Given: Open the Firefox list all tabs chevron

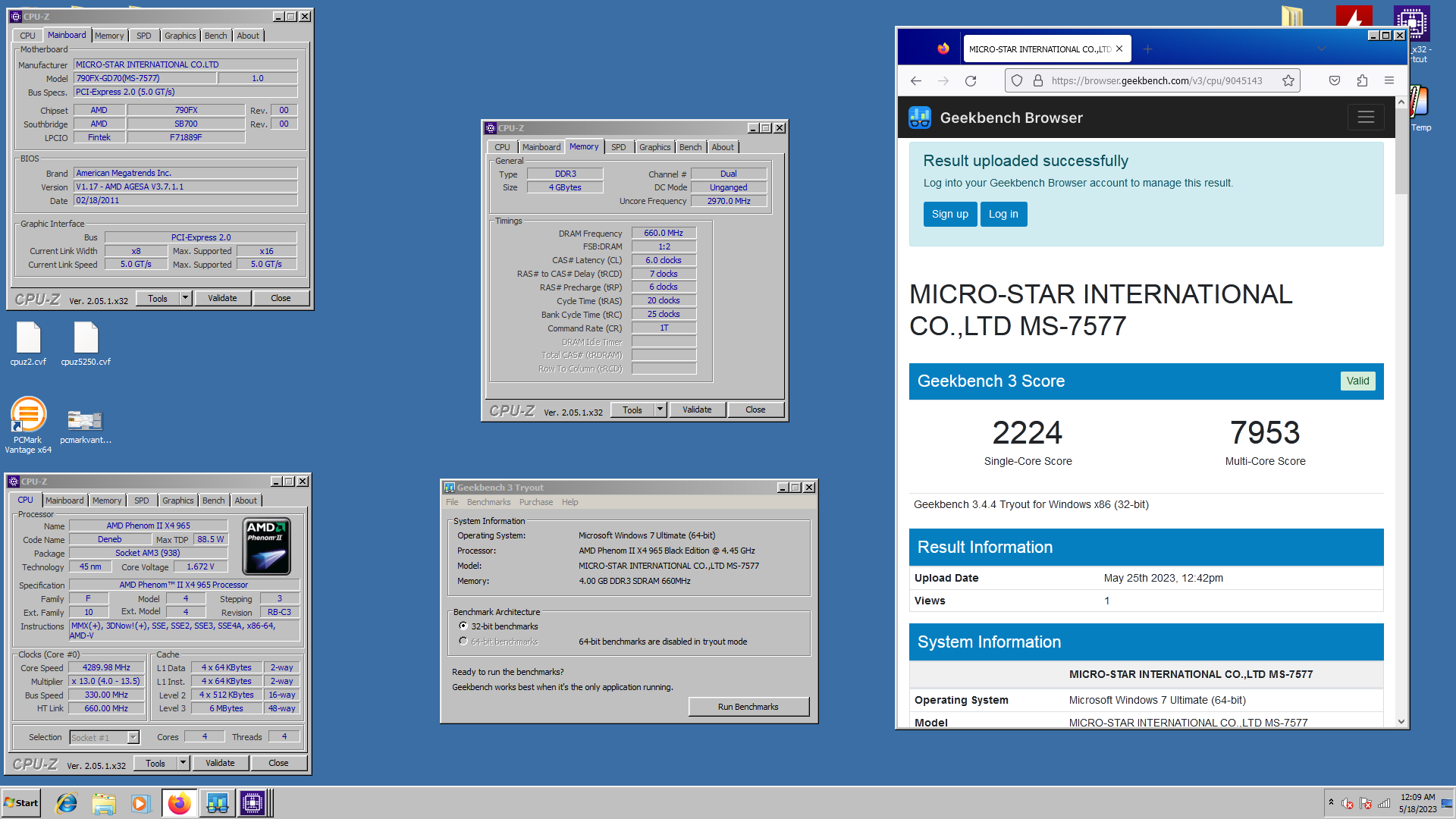Looking at the screenshot, I should click(x=1322, y=49).
